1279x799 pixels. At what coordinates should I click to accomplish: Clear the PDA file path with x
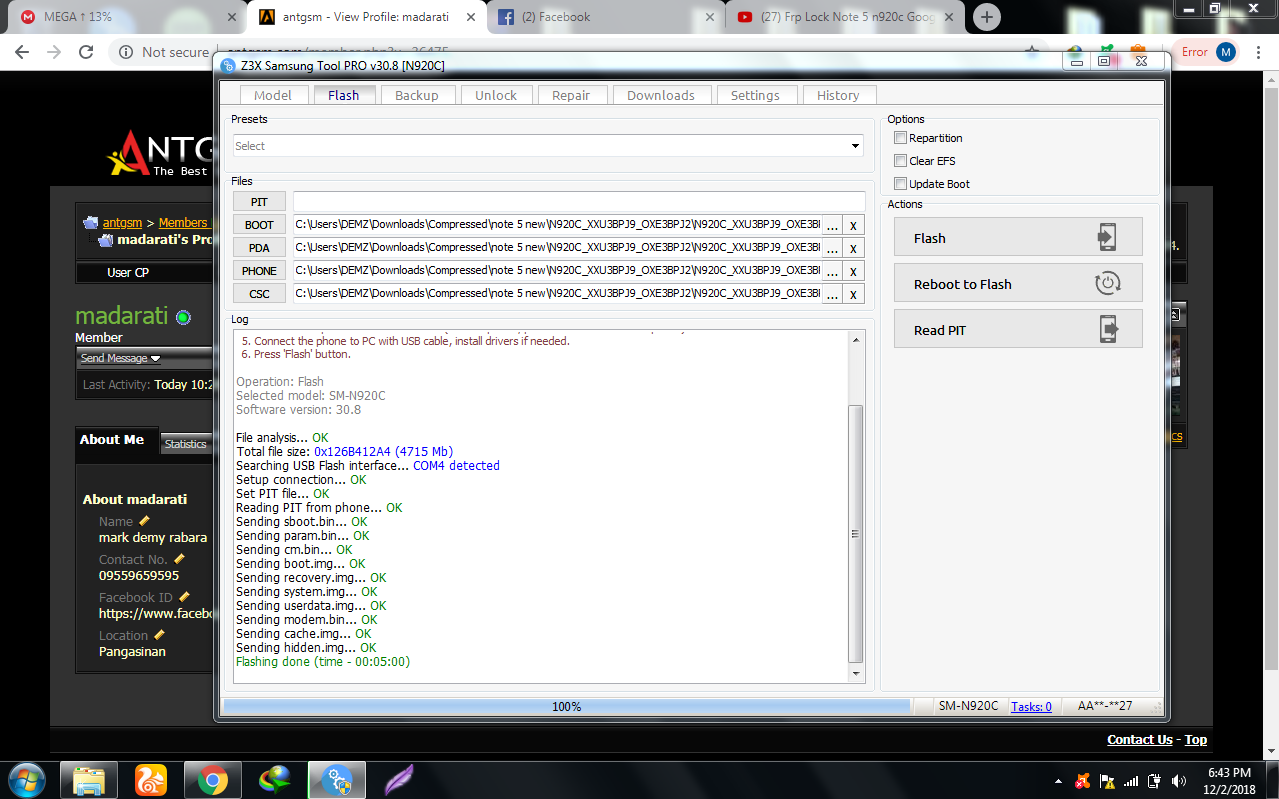coord(853,248)
